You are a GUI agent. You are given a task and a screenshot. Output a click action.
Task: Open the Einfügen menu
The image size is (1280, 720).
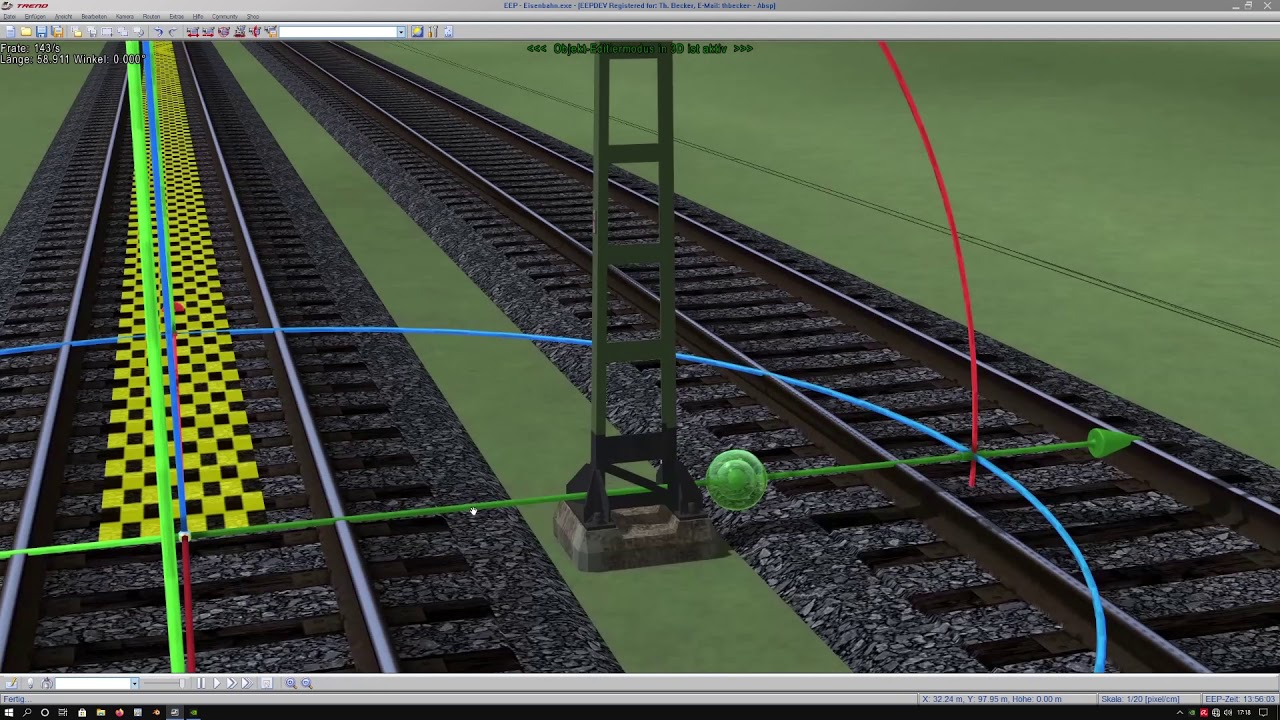35,17
